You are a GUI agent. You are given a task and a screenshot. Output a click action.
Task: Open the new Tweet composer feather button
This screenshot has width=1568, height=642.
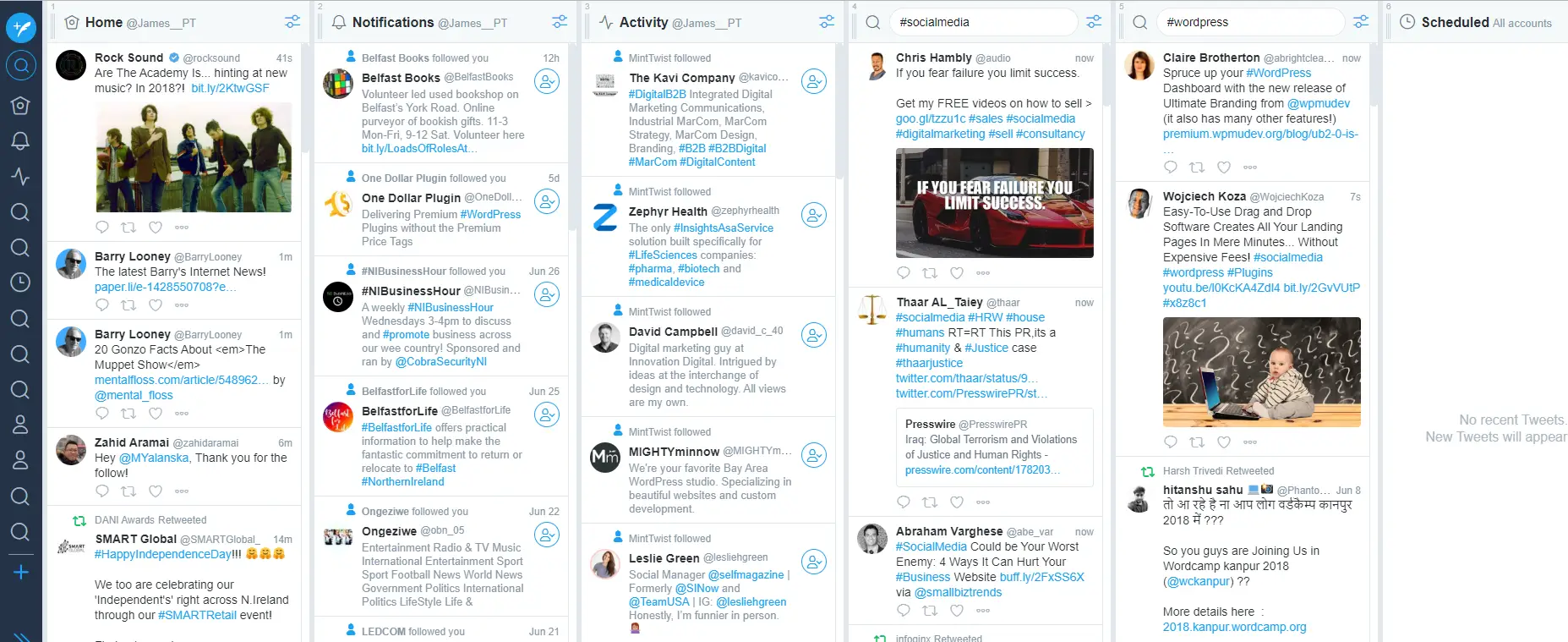point(21,28)
